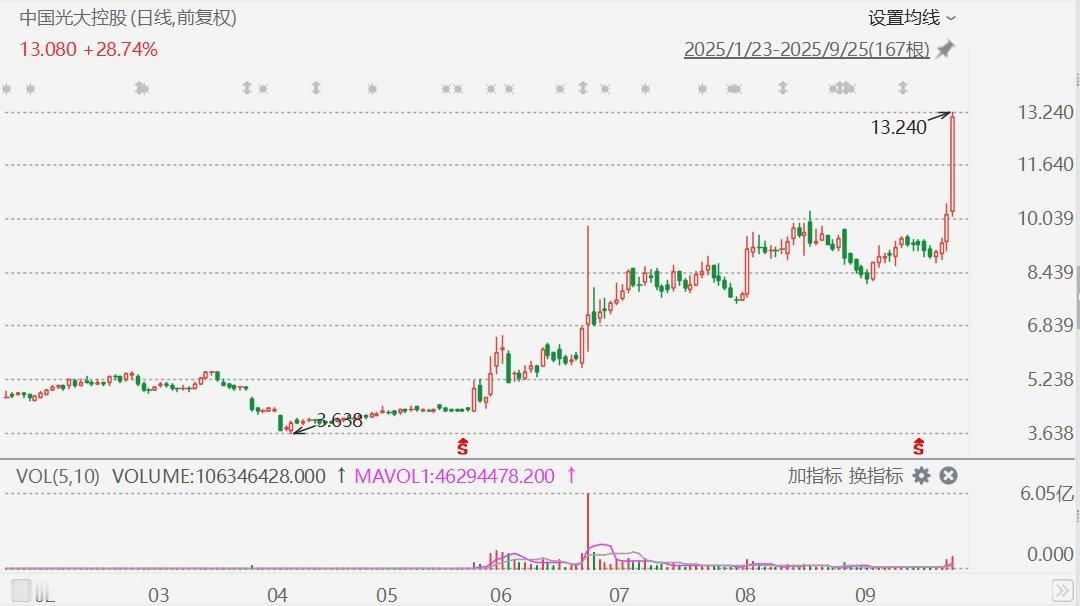Click the latest price 13.080
1080x606 pixels.
48,50
